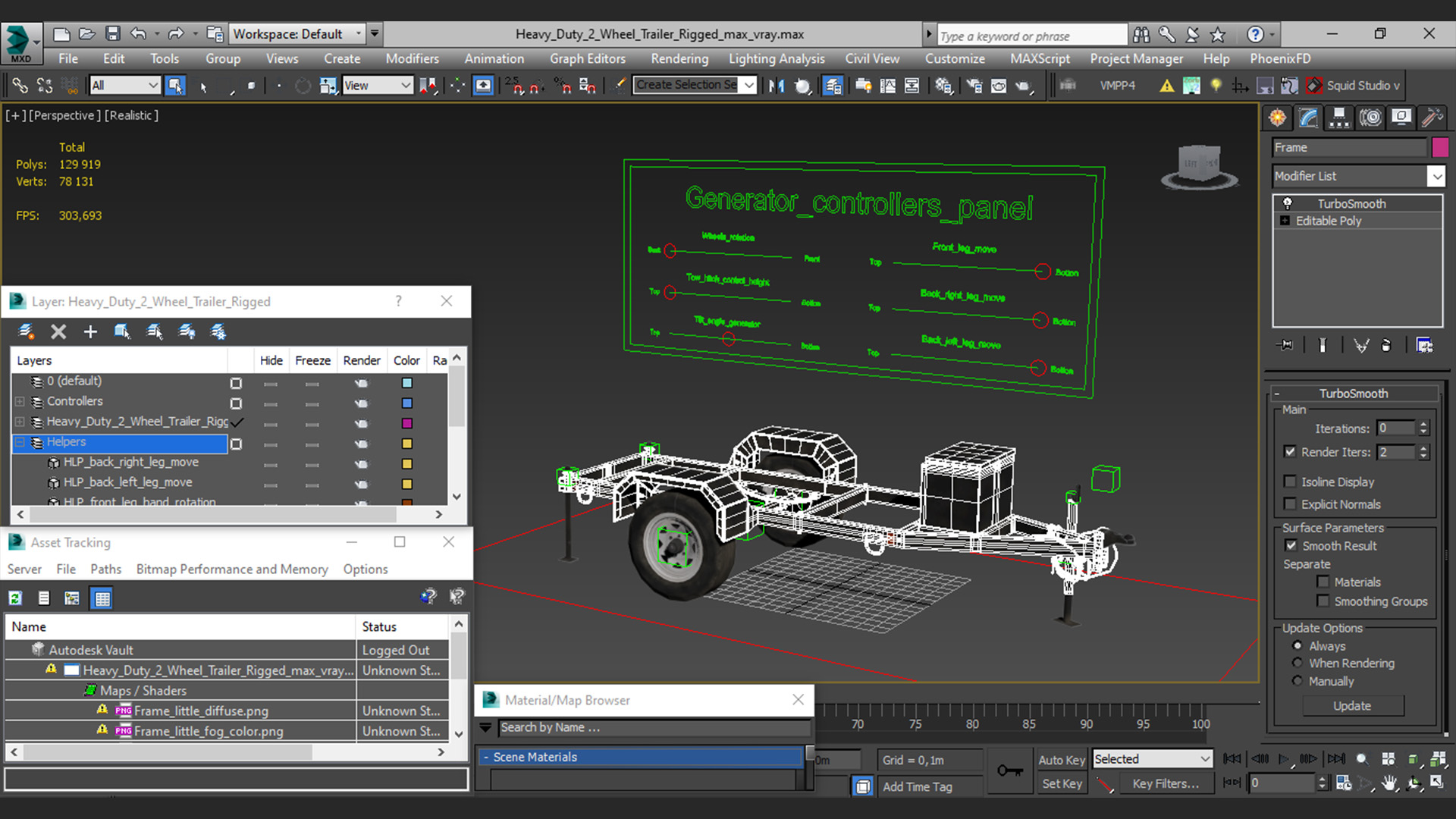Click the pink object color swatch
This screenshot has height=819, width=1456.
(1440, 147)
